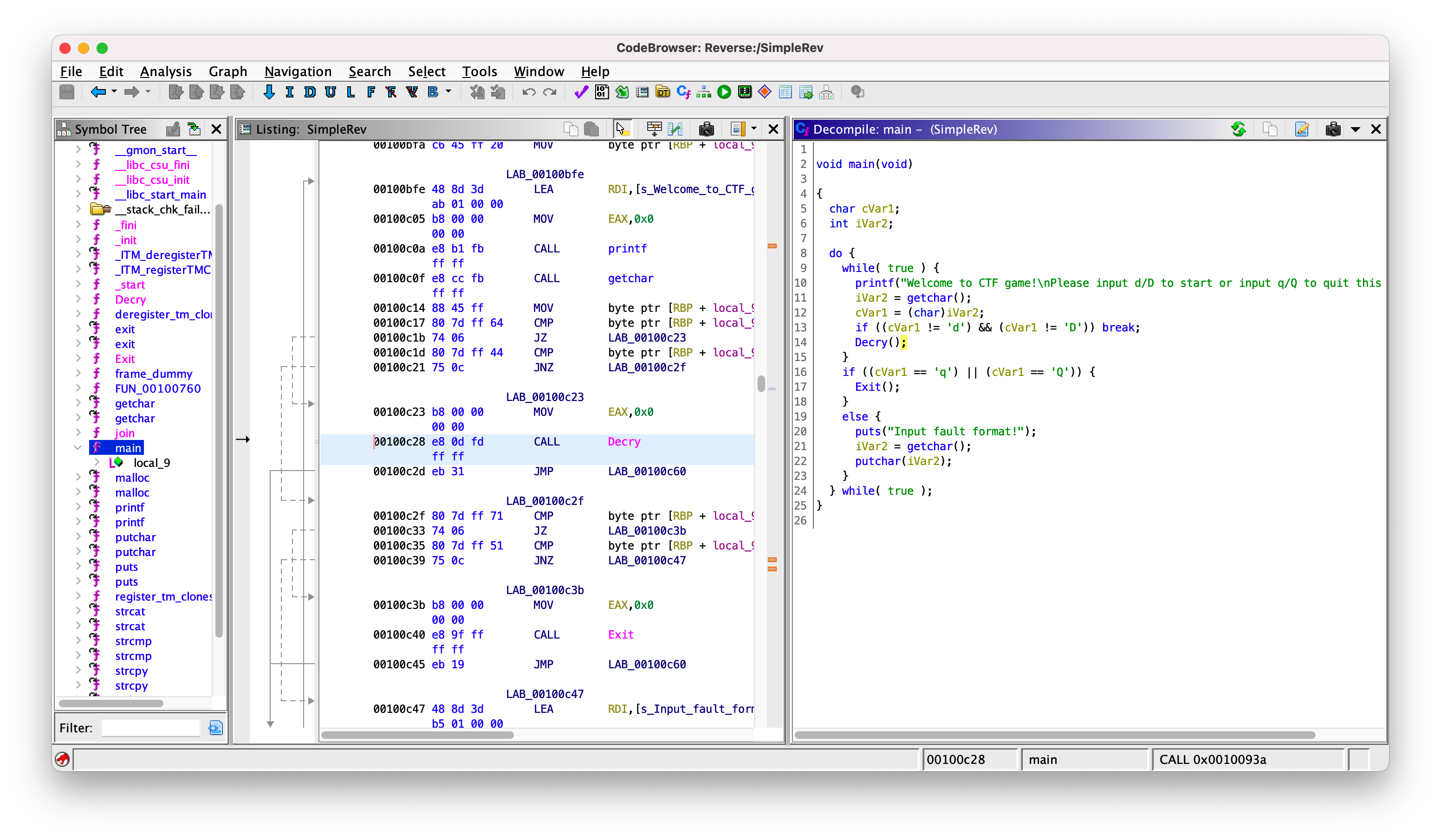This screenshot has height=840, width=1441.
Task: Click Decompile export notepad pencil icon
Action: [x=1301, y=129]
